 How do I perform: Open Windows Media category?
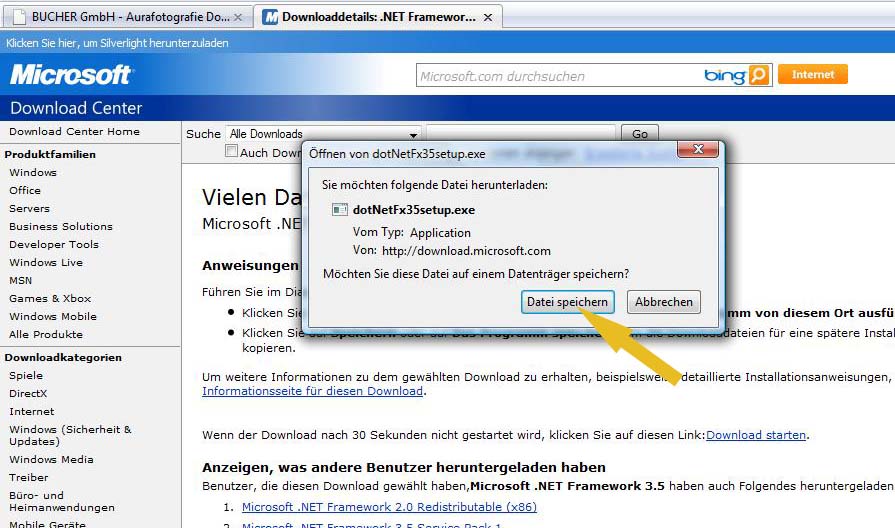coord(51,459)
